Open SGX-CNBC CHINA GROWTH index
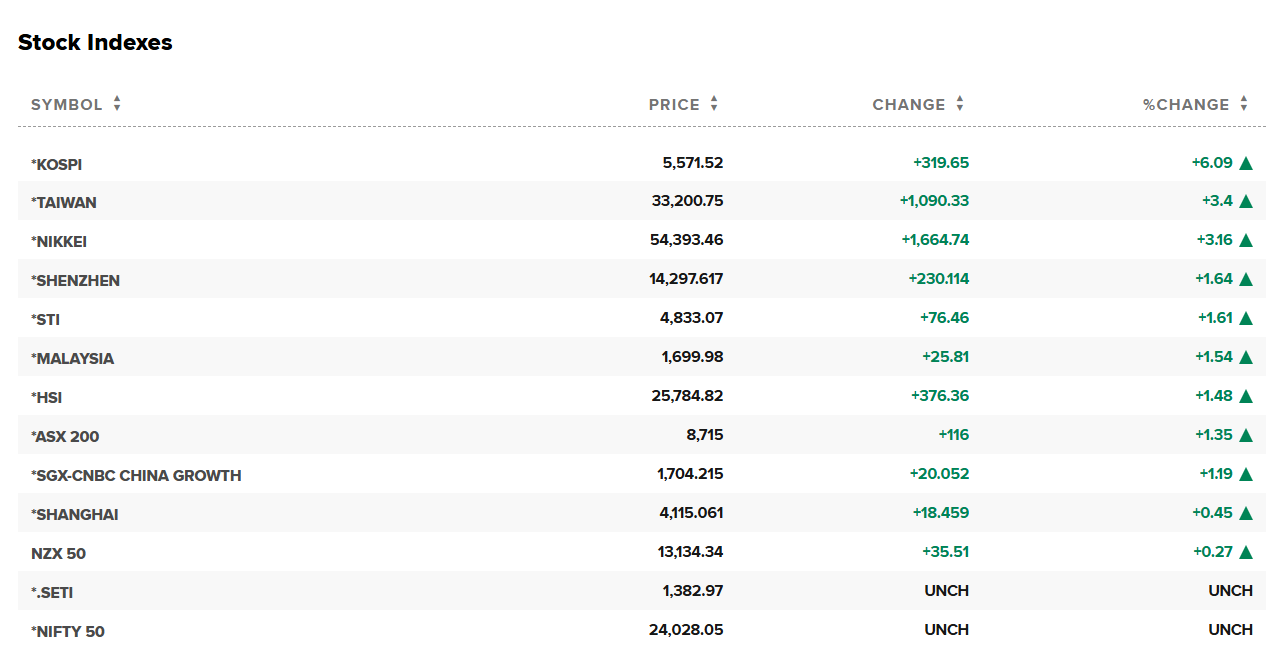 pos(137,476)
